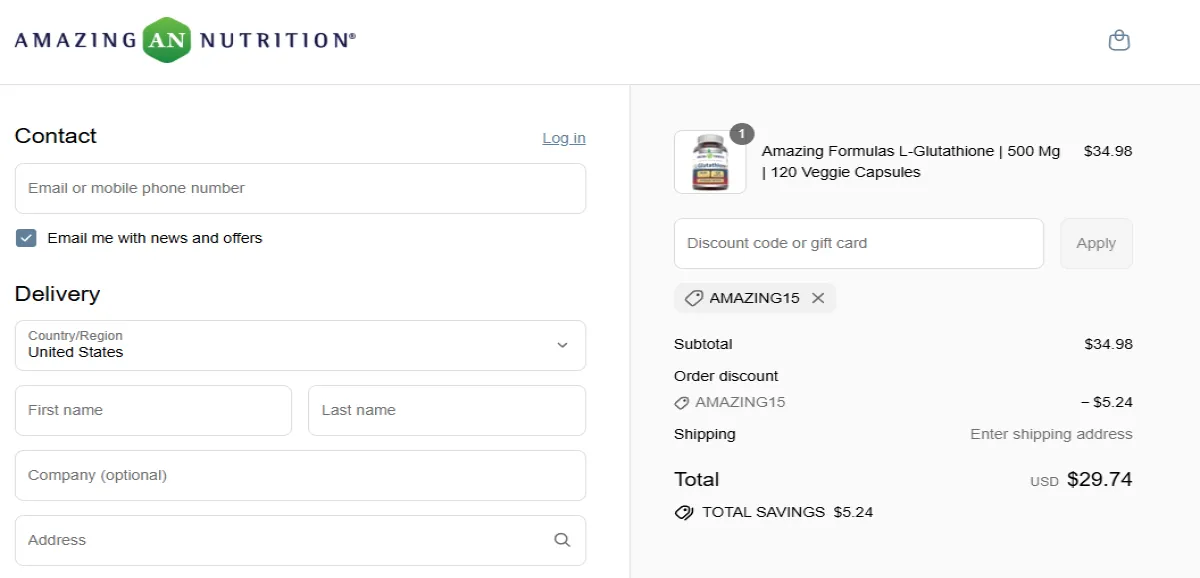Open the shopping bag icon
Screen dimensions: 1200x578
coord(1119,40)
